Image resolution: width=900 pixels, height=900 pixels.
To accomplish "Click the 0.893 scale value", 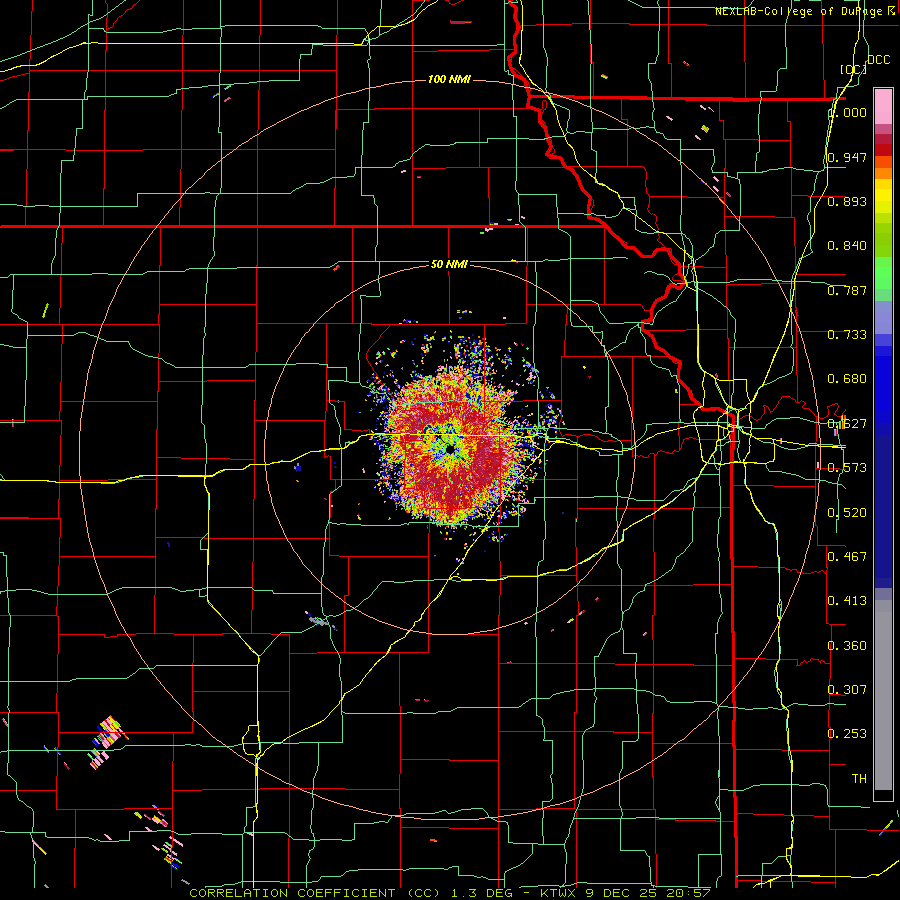I will pyautogui.click(x=847, y=201).
